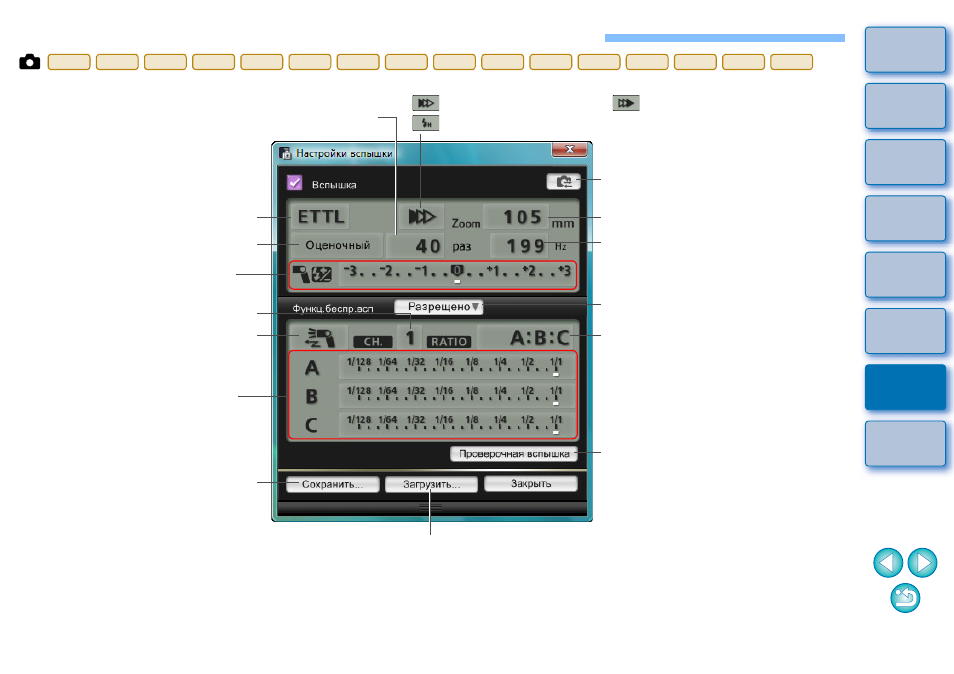The height and width of the screenshot is (674, 954).
Task: Toggle the Вспышка checkbox
Action: tap(294, 182)
